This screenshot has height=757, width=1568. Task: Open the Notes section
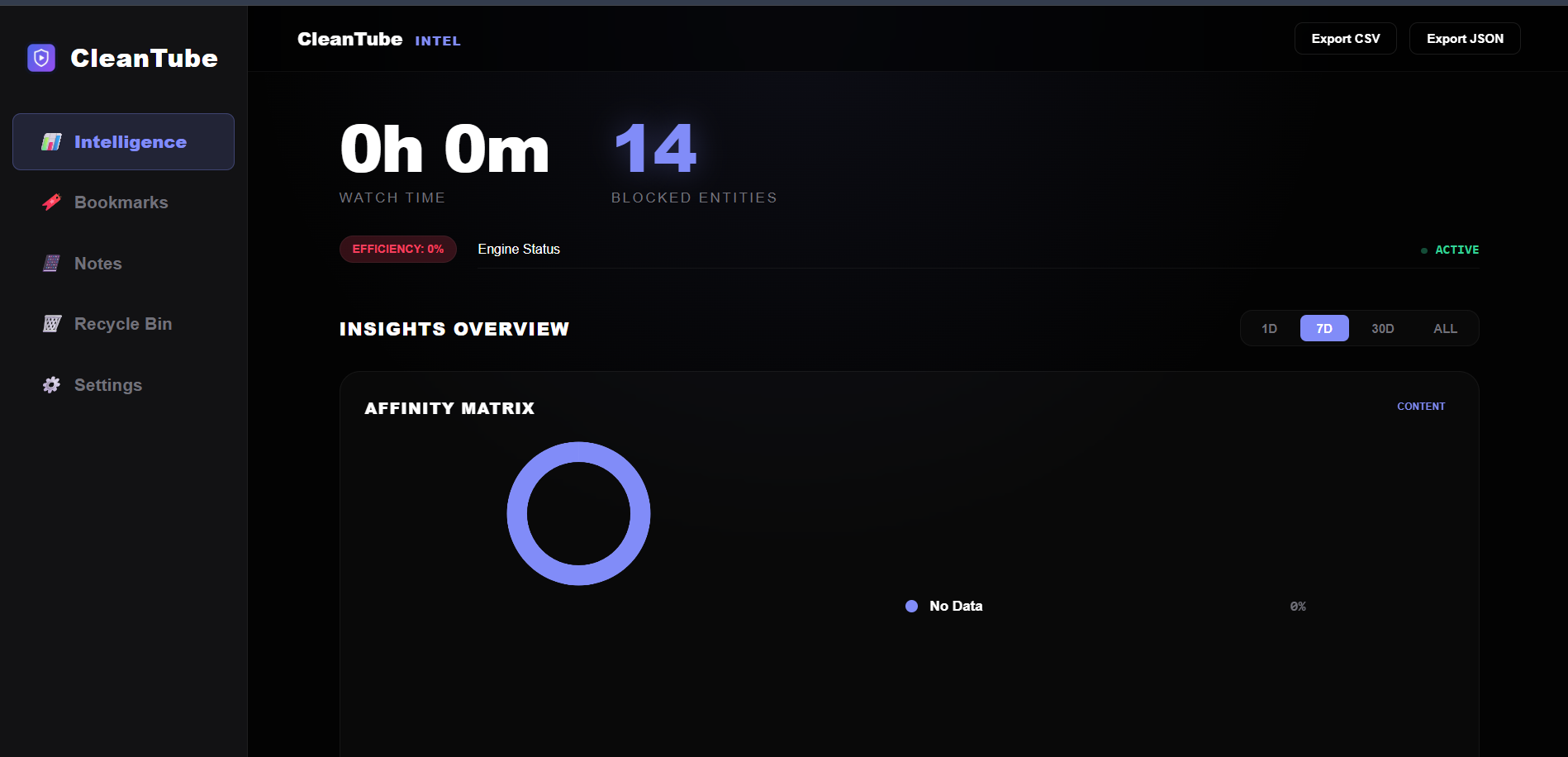(x=123, y=264)
